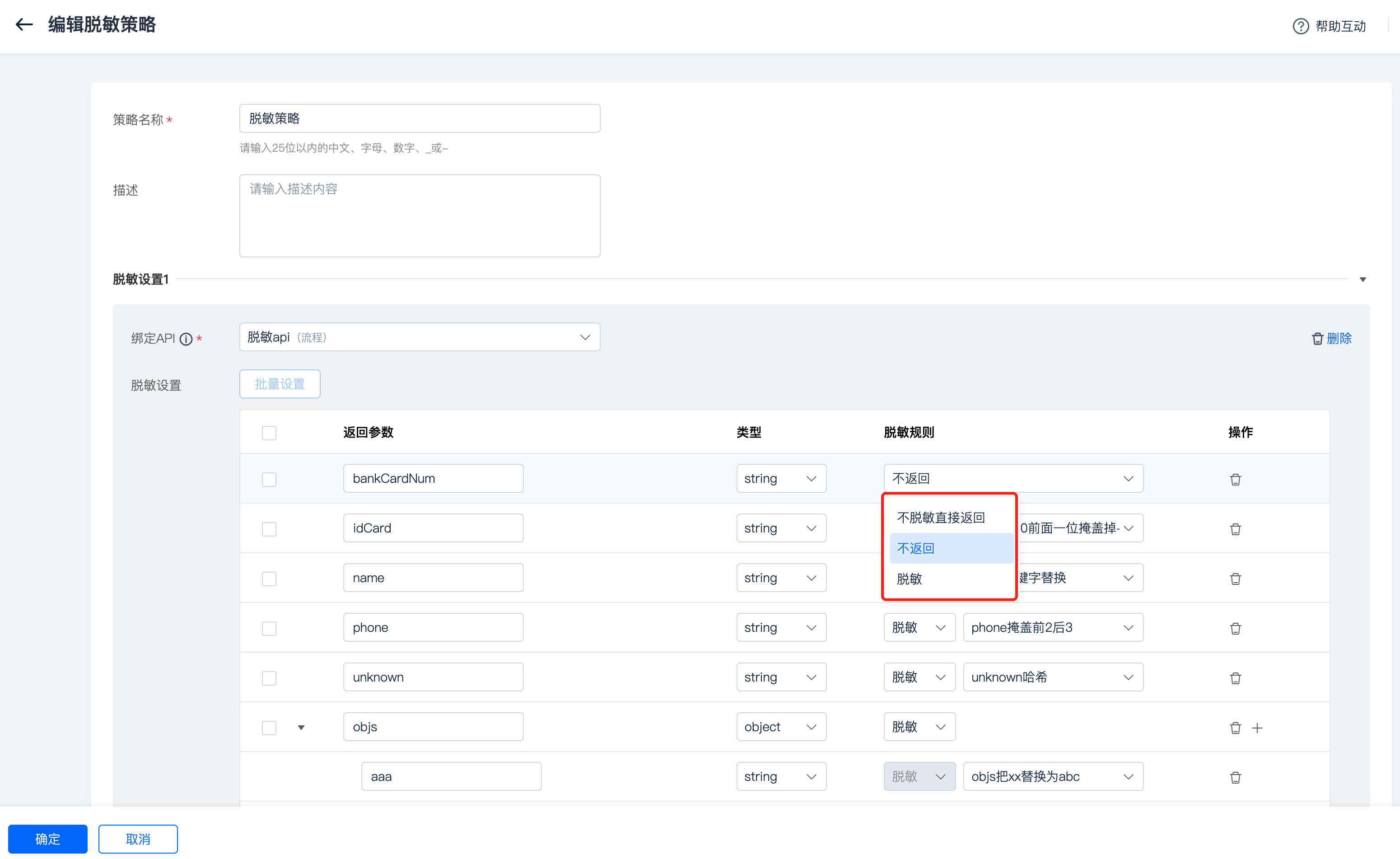
Task: Open the name type dropdown
Action: click(781, 578)
